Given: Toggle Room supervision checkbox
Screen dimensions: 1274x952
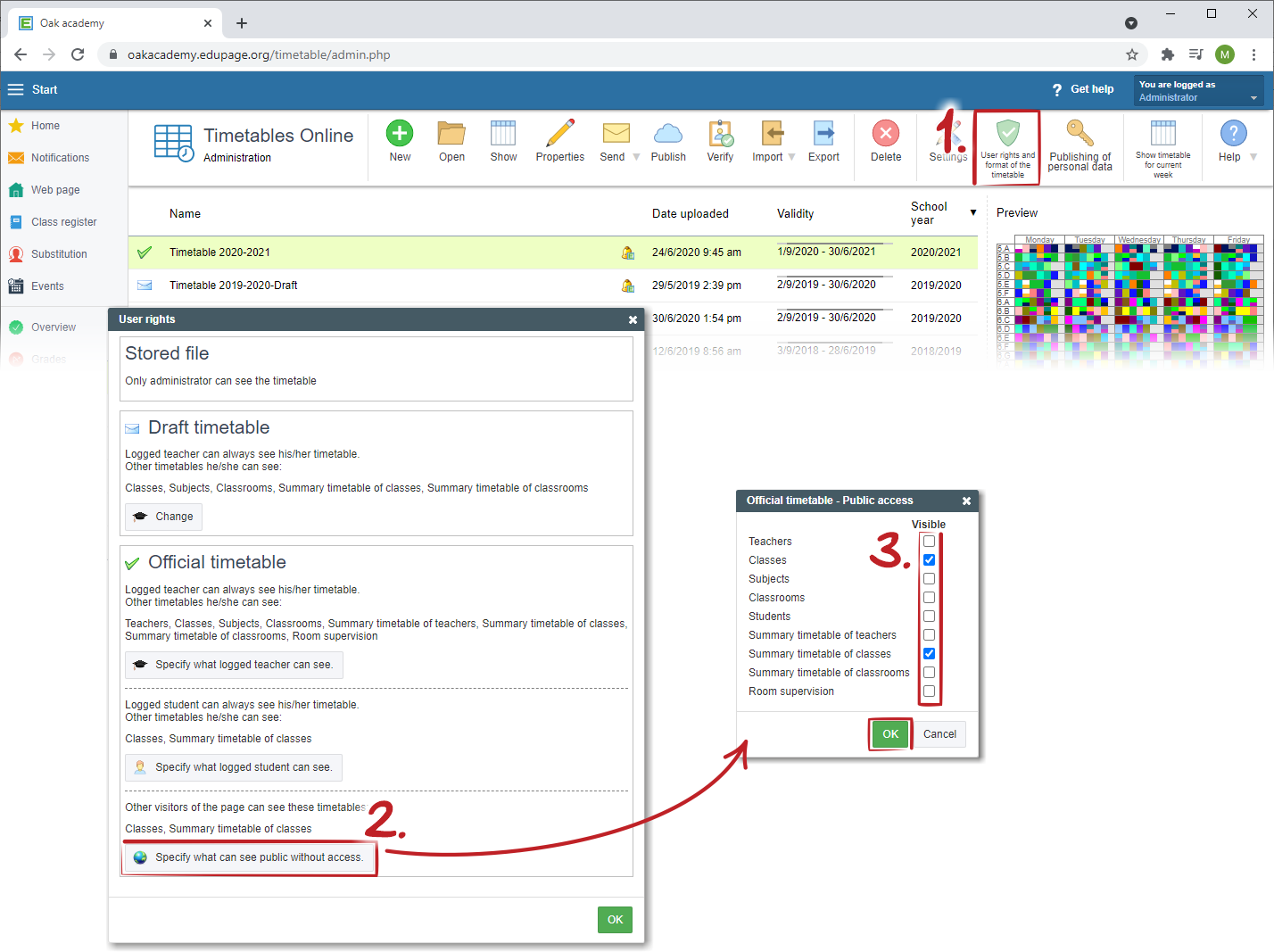Looking at the screenshot, I should pos(929,691).
